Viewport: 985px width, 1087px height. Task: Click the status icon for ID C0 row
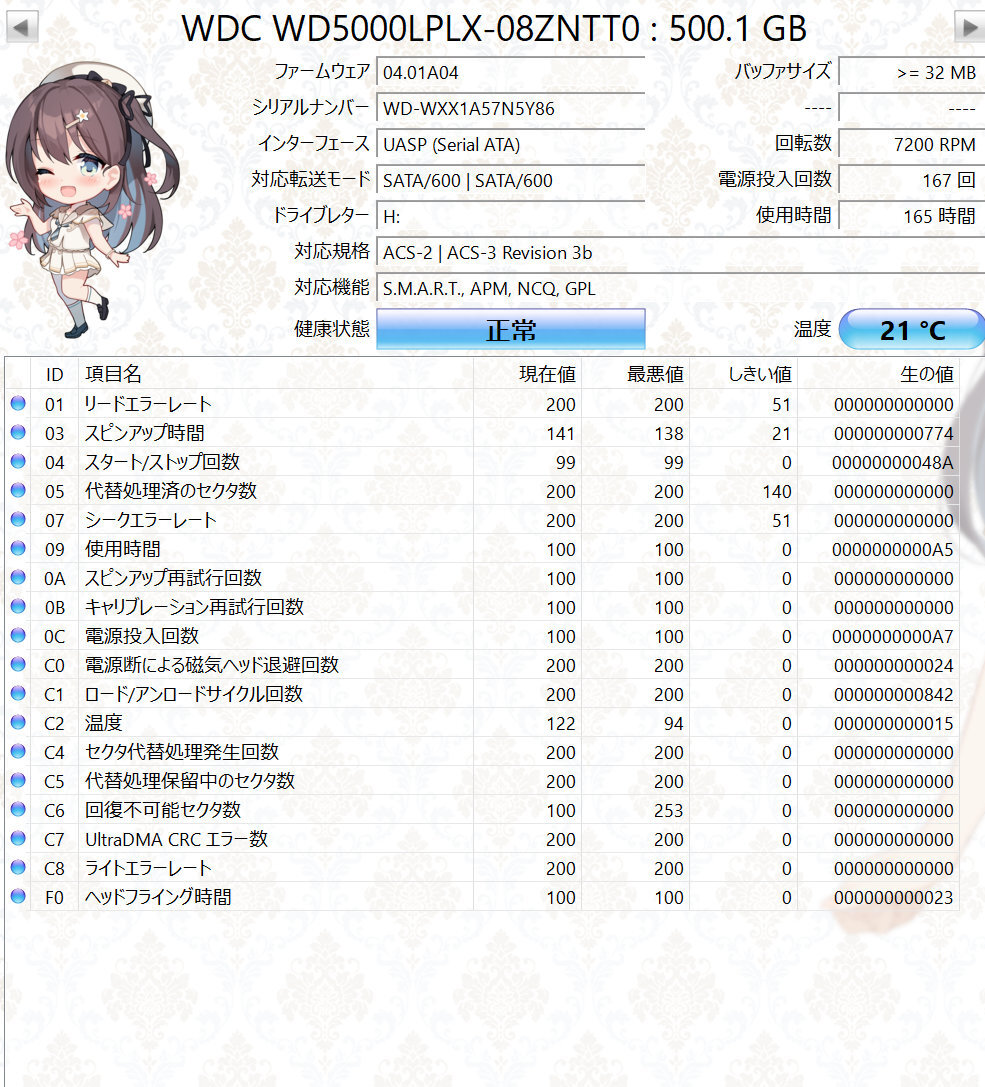tap(18, 665)
